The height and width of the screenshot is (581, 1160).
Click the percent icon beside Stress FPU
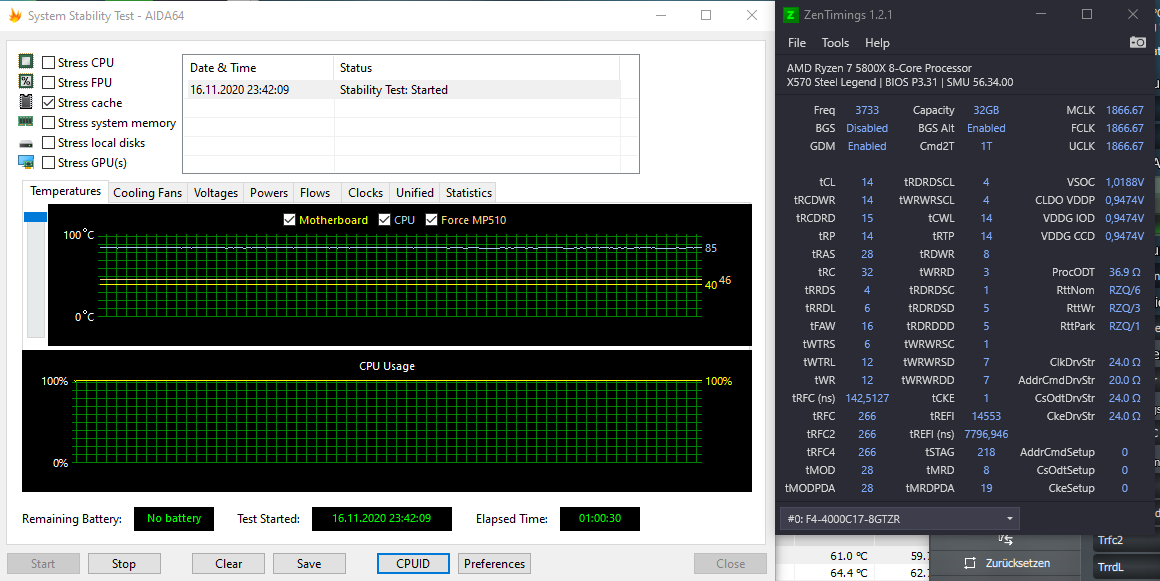point(26,82)
